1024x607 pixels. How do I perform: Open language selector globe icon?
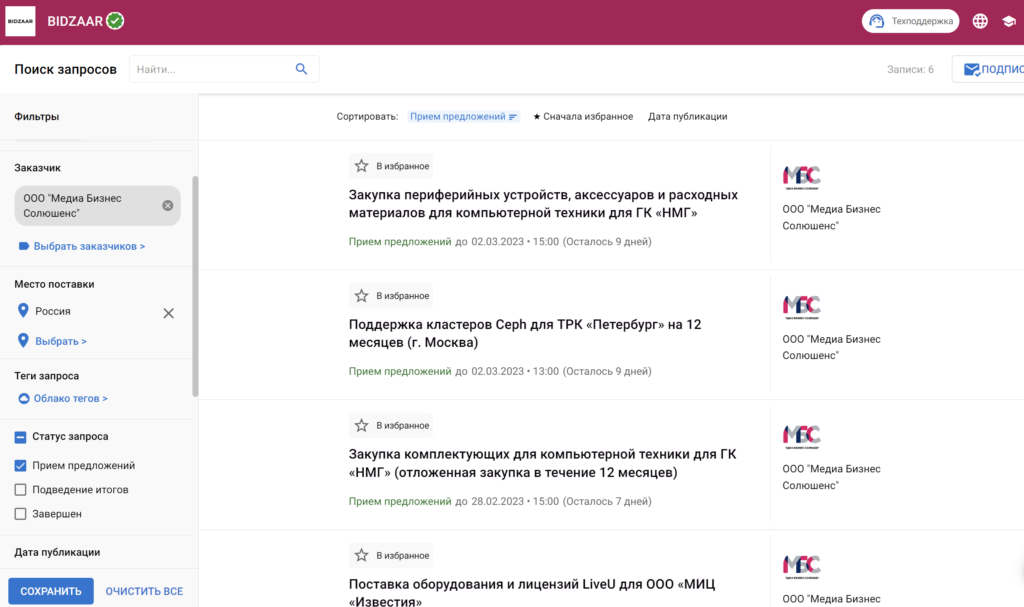[x=980, y=21]
